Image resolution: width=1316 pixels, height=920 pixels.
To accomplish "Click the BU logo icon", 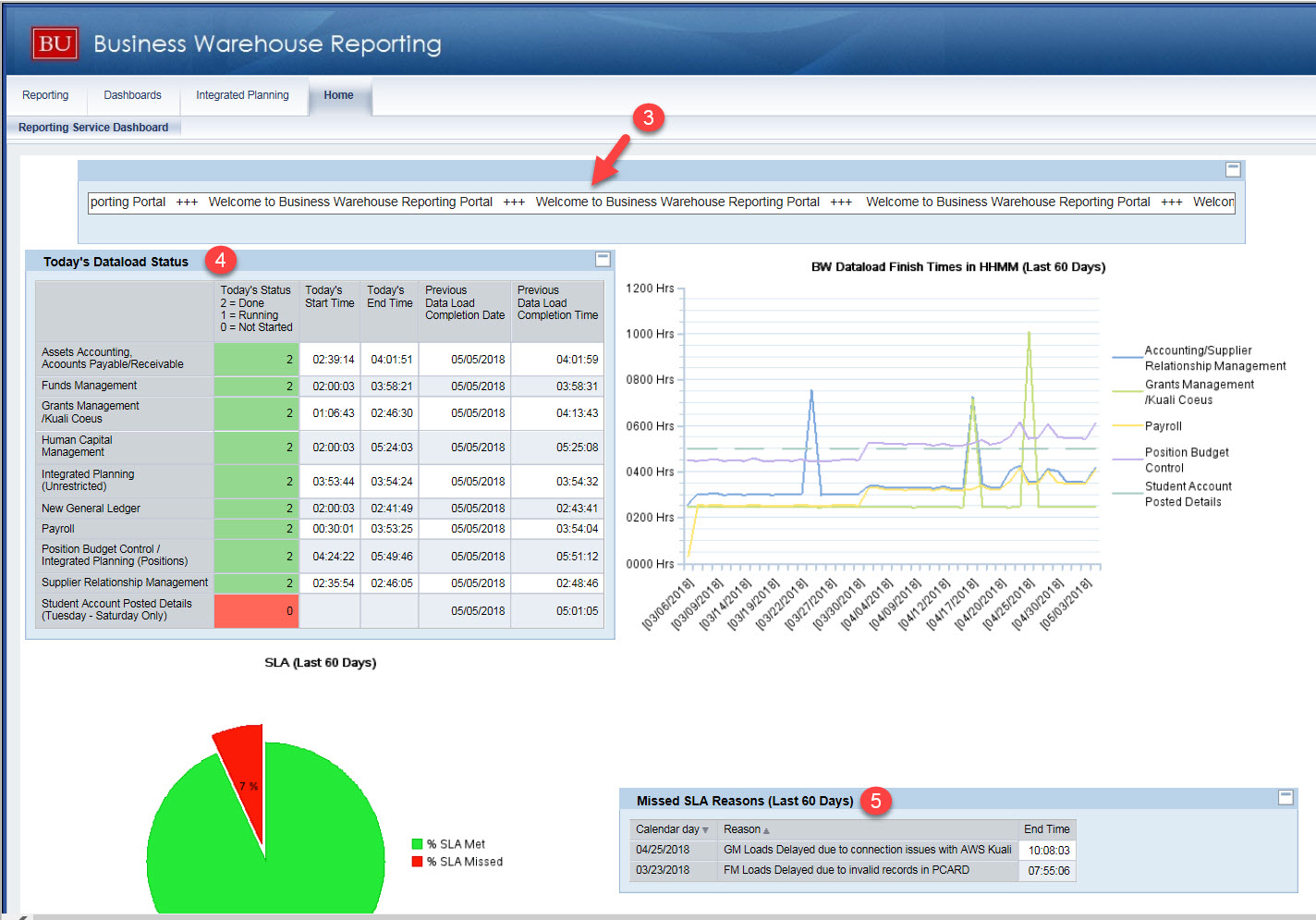I will point(55,43).
